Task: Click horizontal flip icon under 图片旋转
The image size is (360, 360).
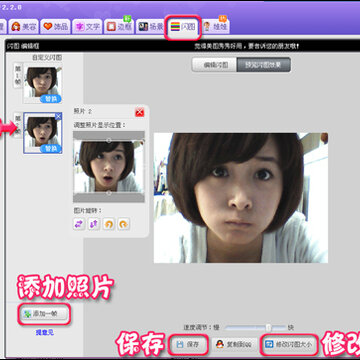Action: (x=79, y=224)
